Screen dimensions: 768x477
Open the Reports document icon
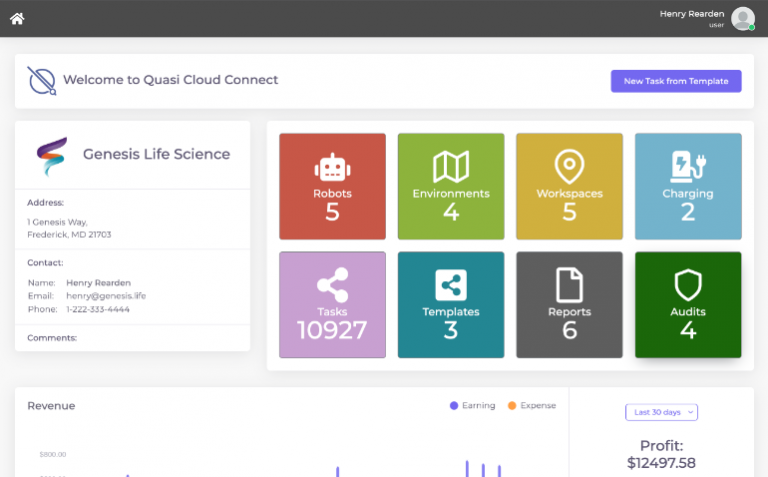[569, 285]
